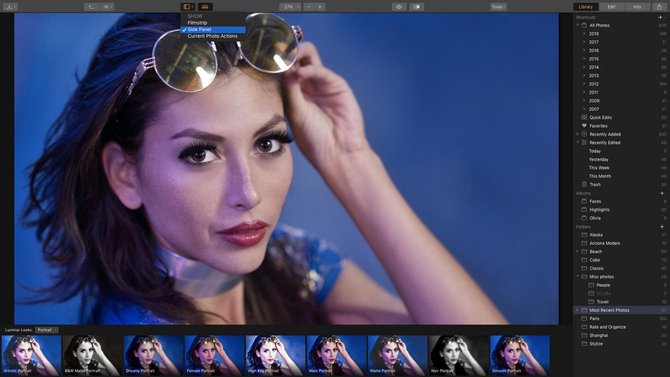Open the Tools dropdown button
Image resolution: width=670 pixels, height=377 pixels.
(498, 7)
